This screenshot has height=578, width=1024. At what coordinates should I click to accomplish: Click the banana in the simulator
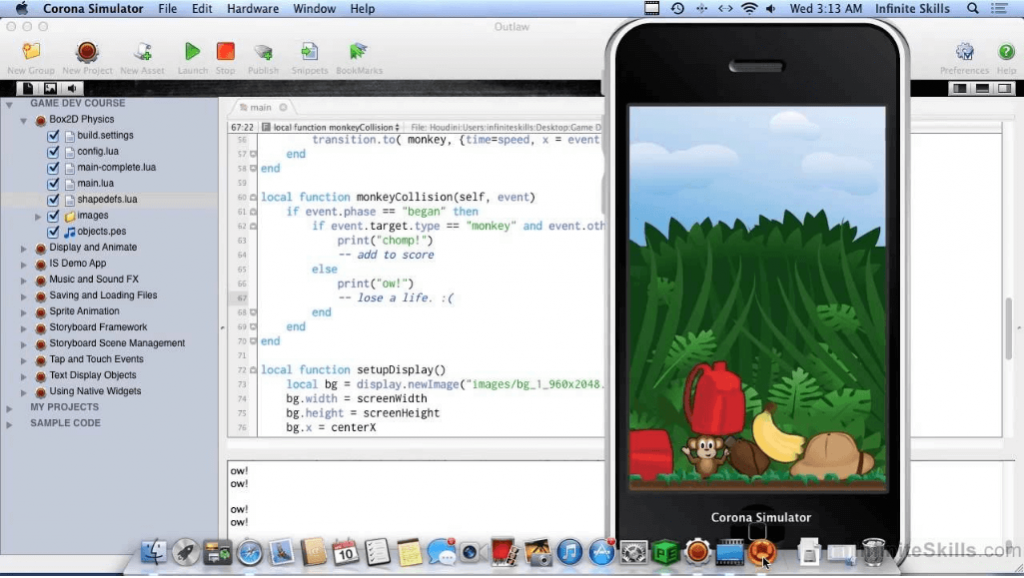click(x=776, y=434)
